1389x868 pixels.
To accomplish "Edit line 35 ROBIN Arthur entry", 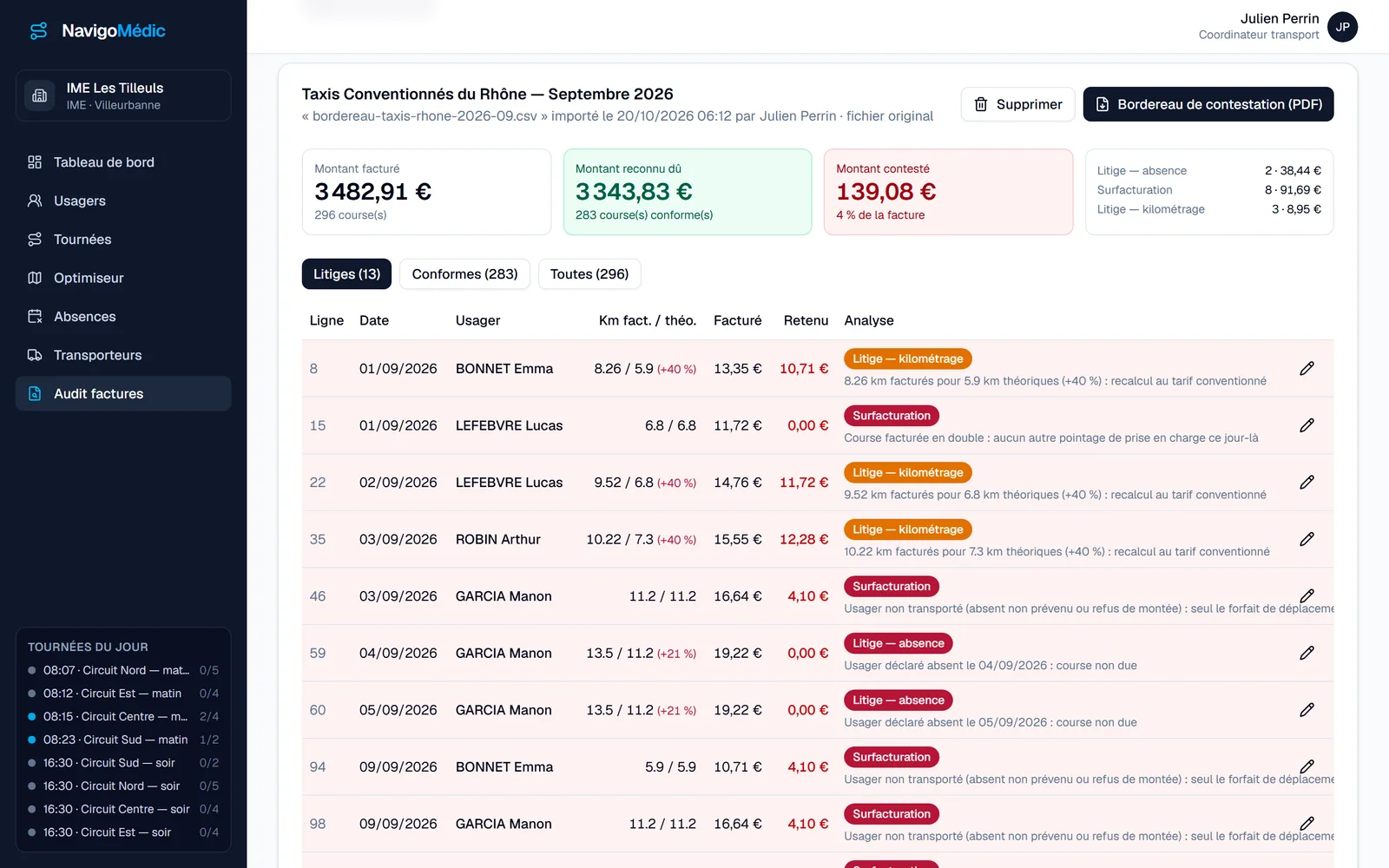I will pyautogui.click(x=1307, y=539).
